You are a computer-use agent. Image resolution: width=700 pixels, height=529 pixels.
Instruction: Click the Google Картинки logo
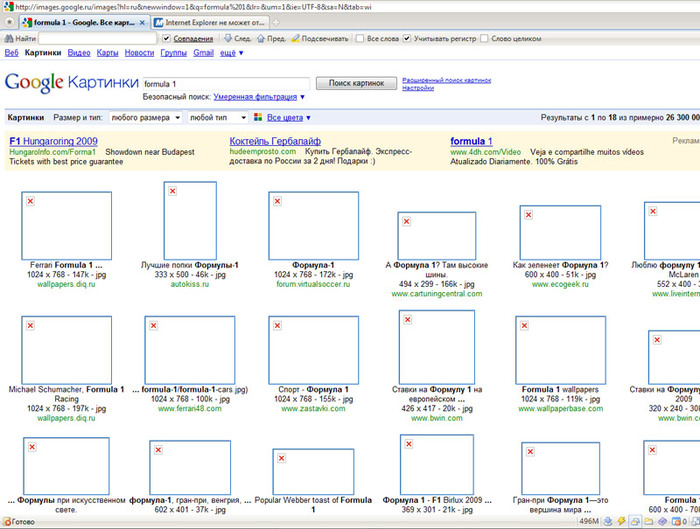click(72, 83)
